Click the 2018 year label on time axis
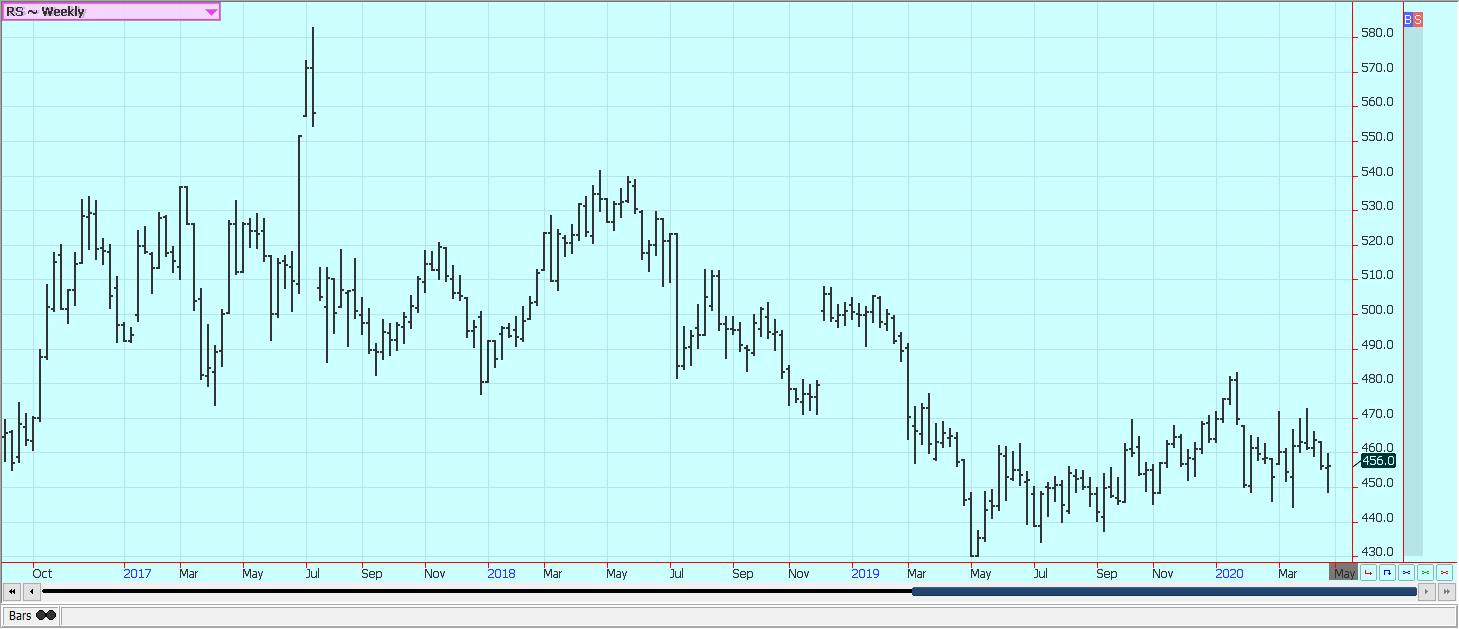1459x629 pixels. click(x=502, y=574)
